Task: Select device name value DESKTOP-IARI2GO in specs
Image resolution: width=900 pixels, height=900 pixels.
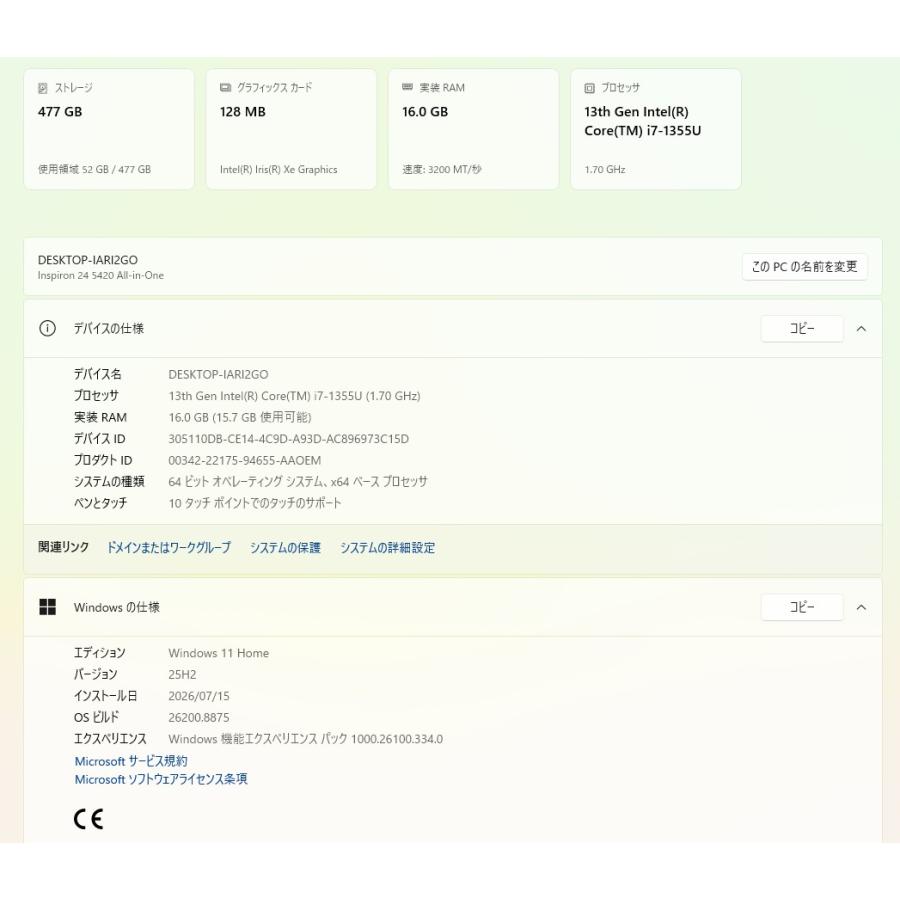Action: [218, 374]
